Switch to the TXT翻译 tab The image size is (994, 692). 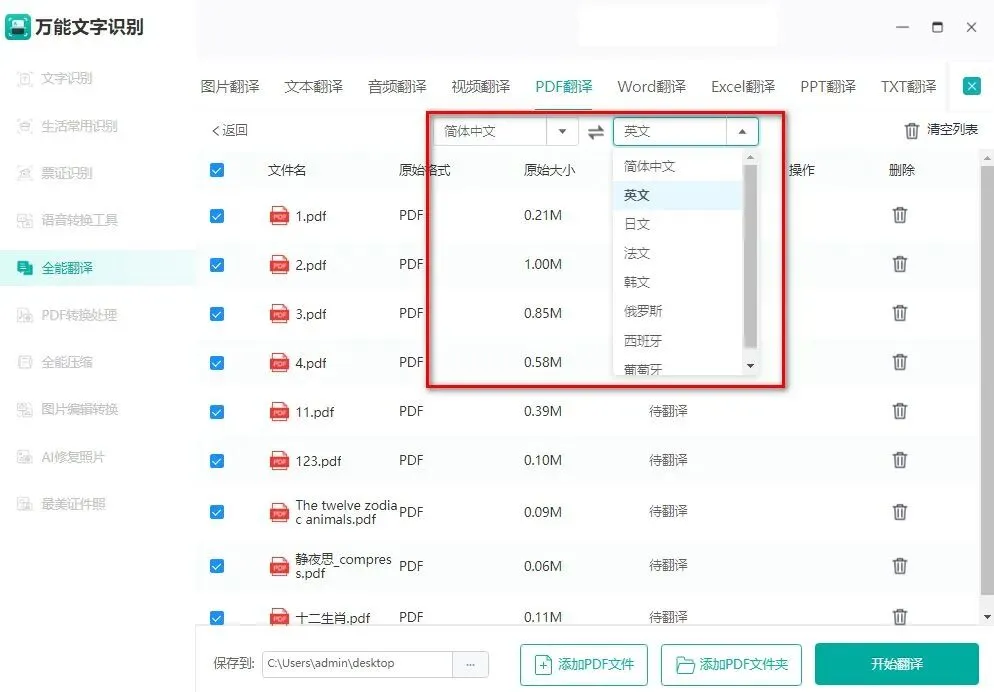coord(908,86)
